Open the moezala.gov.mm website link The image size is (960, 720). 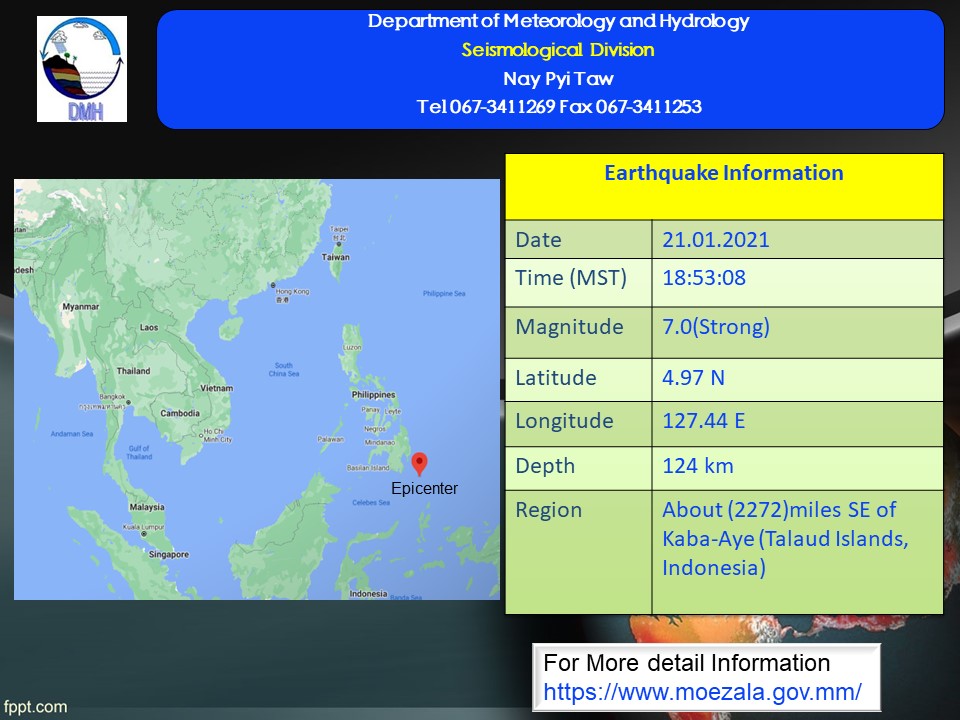[702, 692]
